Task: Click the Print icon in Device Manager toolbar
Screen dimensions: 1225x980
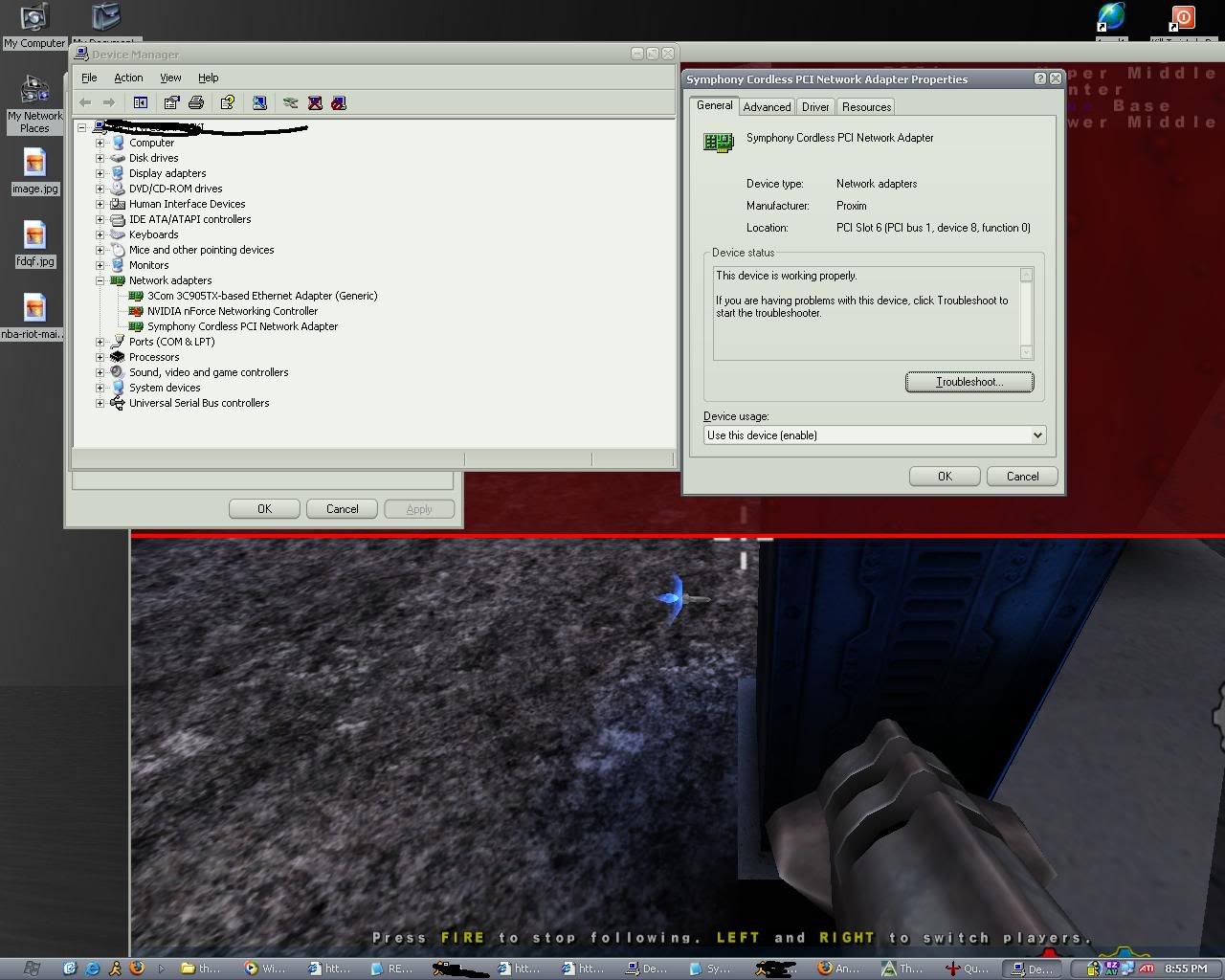Action: click(x=196, y=102)
